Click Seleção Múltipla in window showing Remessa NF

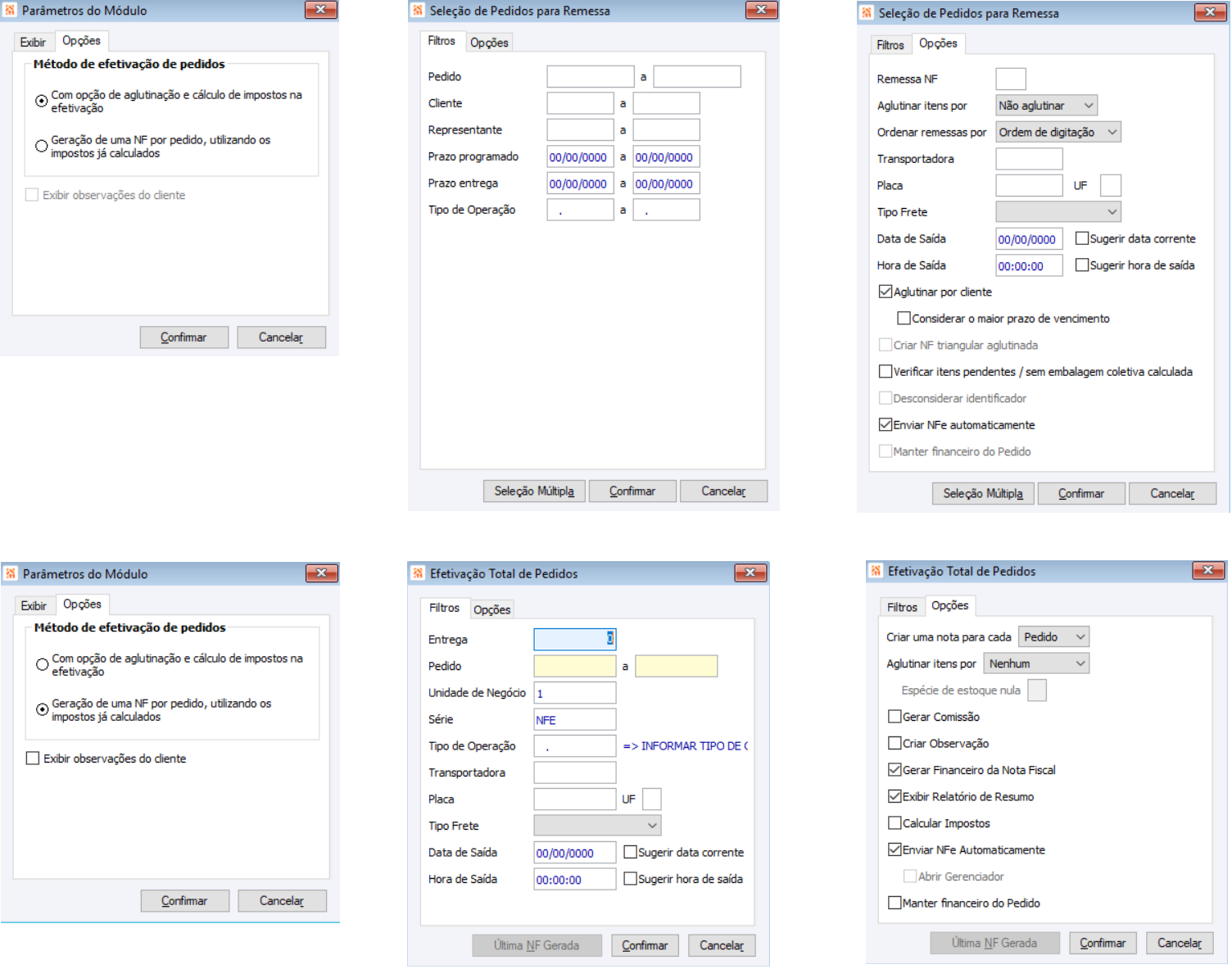983,494
